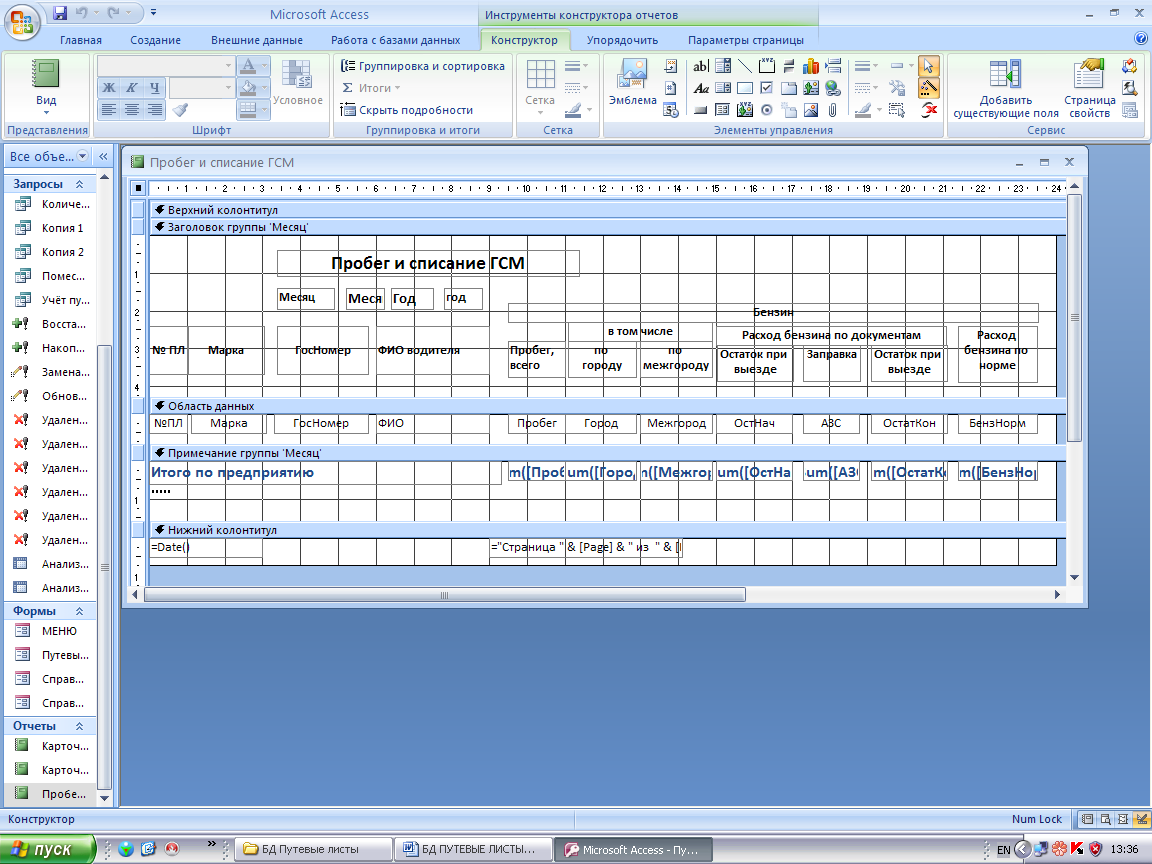
Task: Insert date and time control
Action: coord(670,110)
